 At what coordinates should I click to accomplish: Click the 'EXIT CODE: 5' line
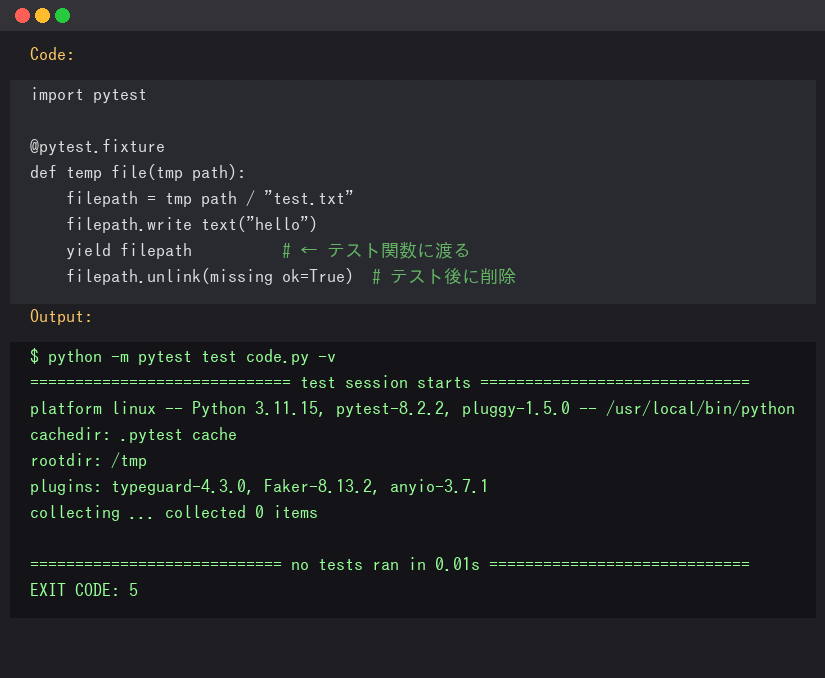tap(84, 590)
